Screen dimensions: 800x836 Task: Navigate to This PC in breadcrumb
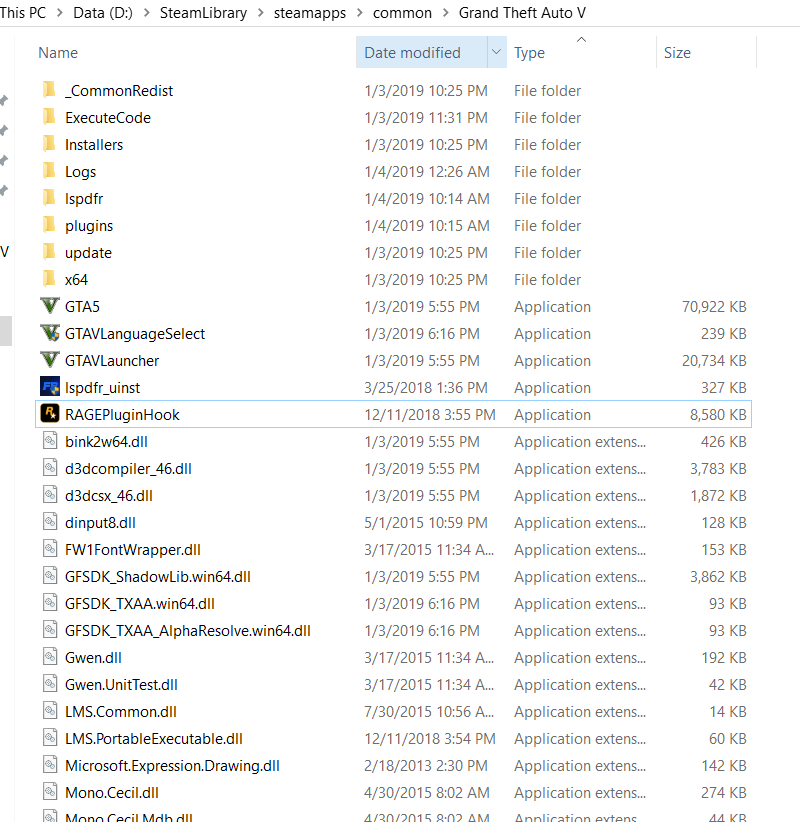[x=23, y=13]
